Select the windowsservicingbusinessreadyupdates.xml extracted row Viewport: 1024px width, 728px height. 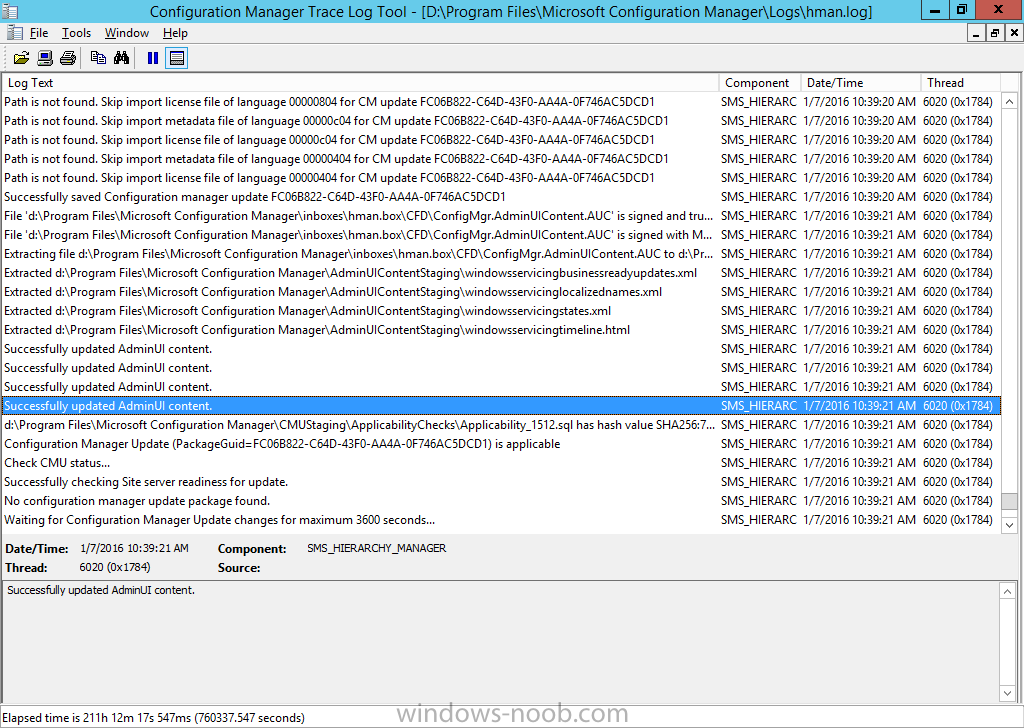(501, 273)
